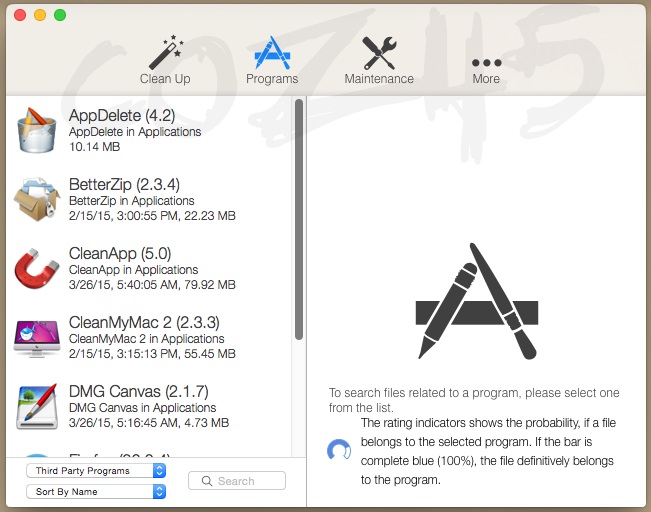
Task: Click the text "BetterZip in Applications"
Action: [x=132, y=201]
